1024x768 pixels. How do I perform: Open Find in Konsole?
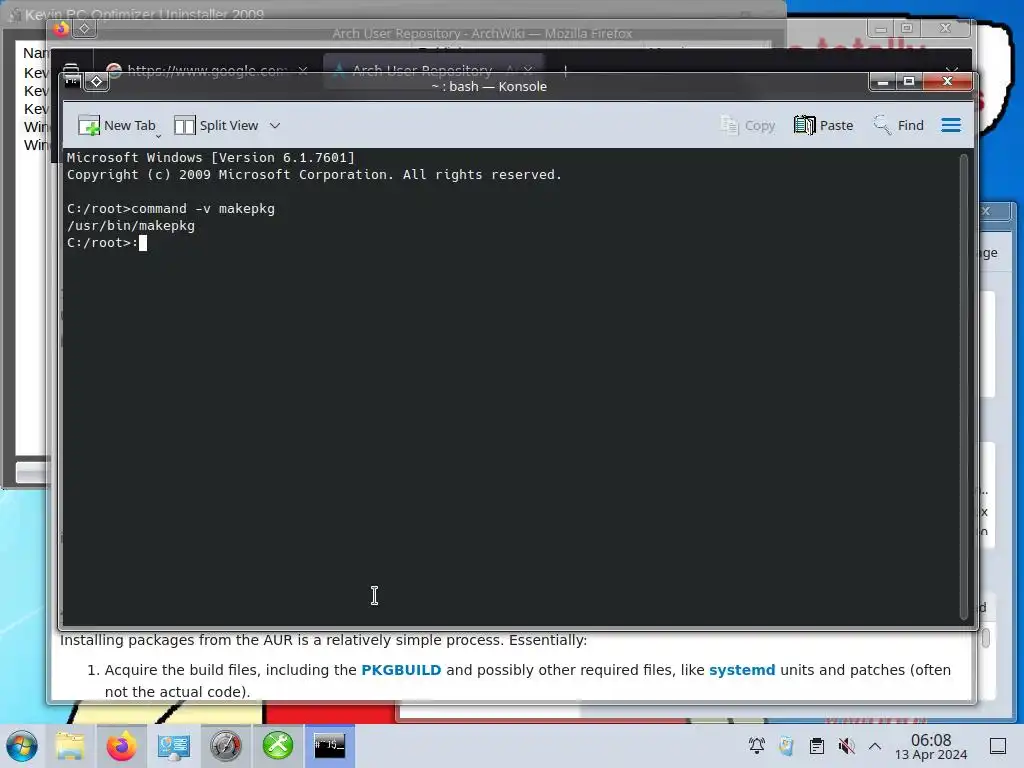pyautogui.click(x=899, y=125)
